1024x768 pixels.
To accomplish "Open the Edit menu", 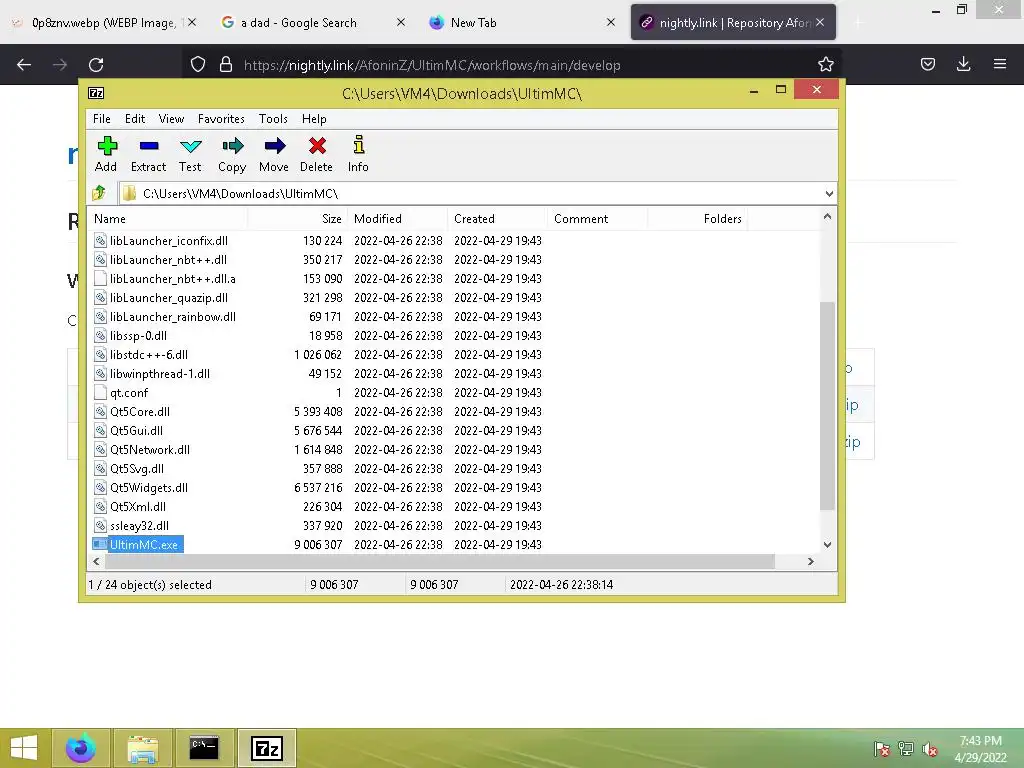I will point(135,119).
